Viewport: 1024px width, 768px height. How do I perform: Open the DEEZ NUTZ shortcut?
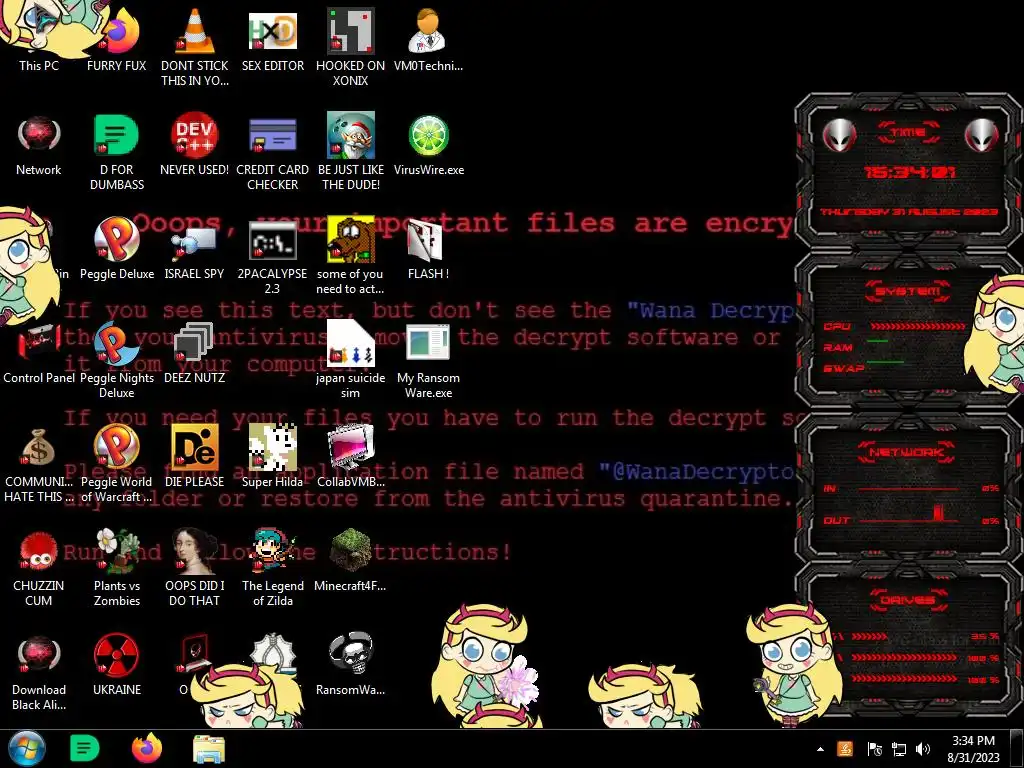(195, 353)
